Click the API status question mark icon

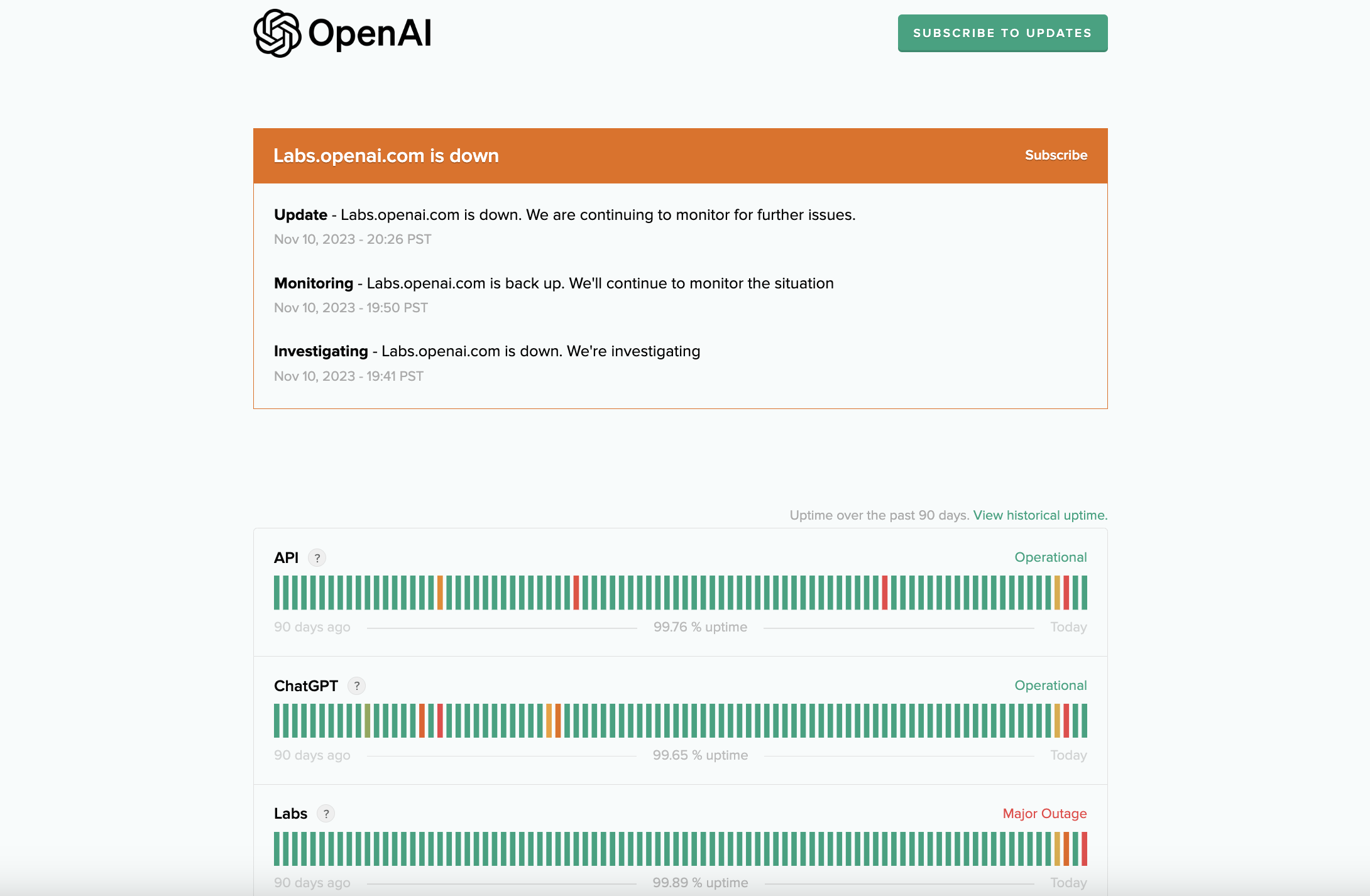pyautogui.click(x=318, y=557)
